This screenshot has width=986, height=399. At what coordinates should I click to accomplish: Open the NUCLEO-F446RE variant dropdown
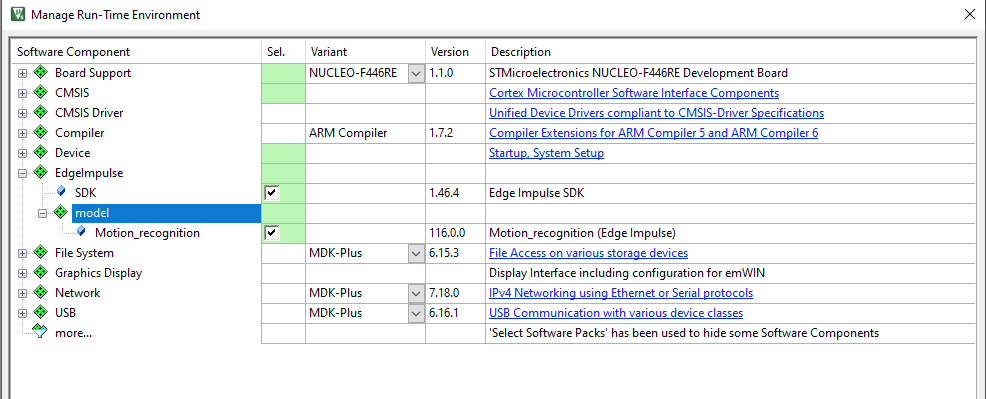coord(416,73)
